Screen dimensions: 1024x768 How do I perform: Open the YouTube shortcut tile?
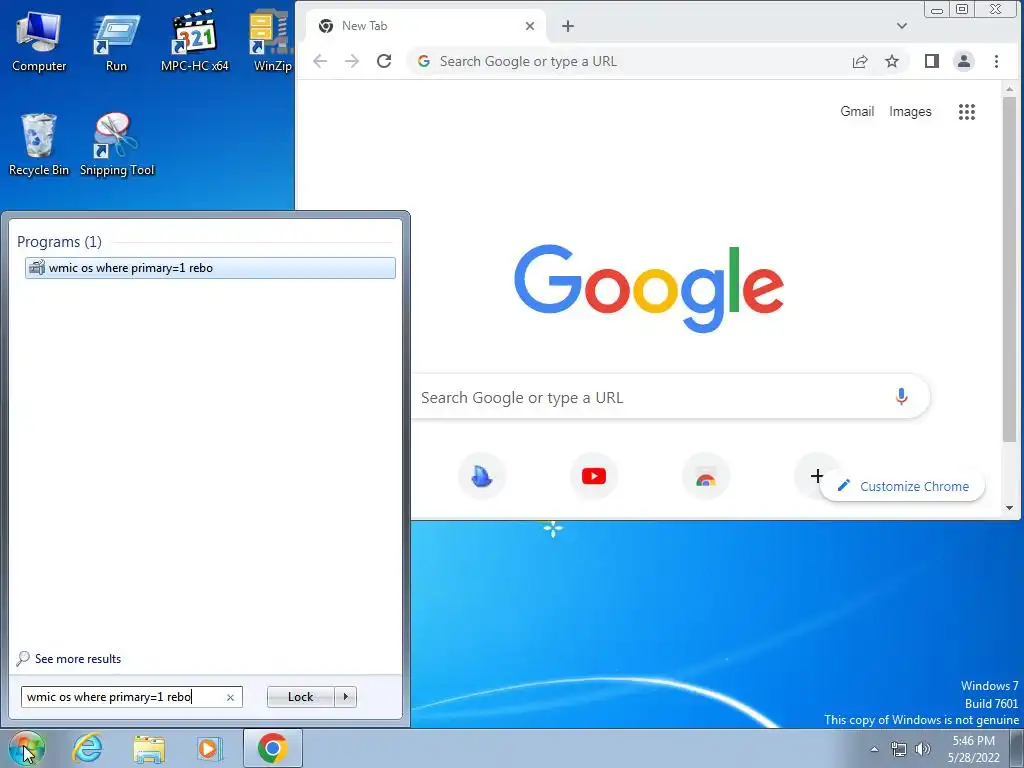(594, 476)
